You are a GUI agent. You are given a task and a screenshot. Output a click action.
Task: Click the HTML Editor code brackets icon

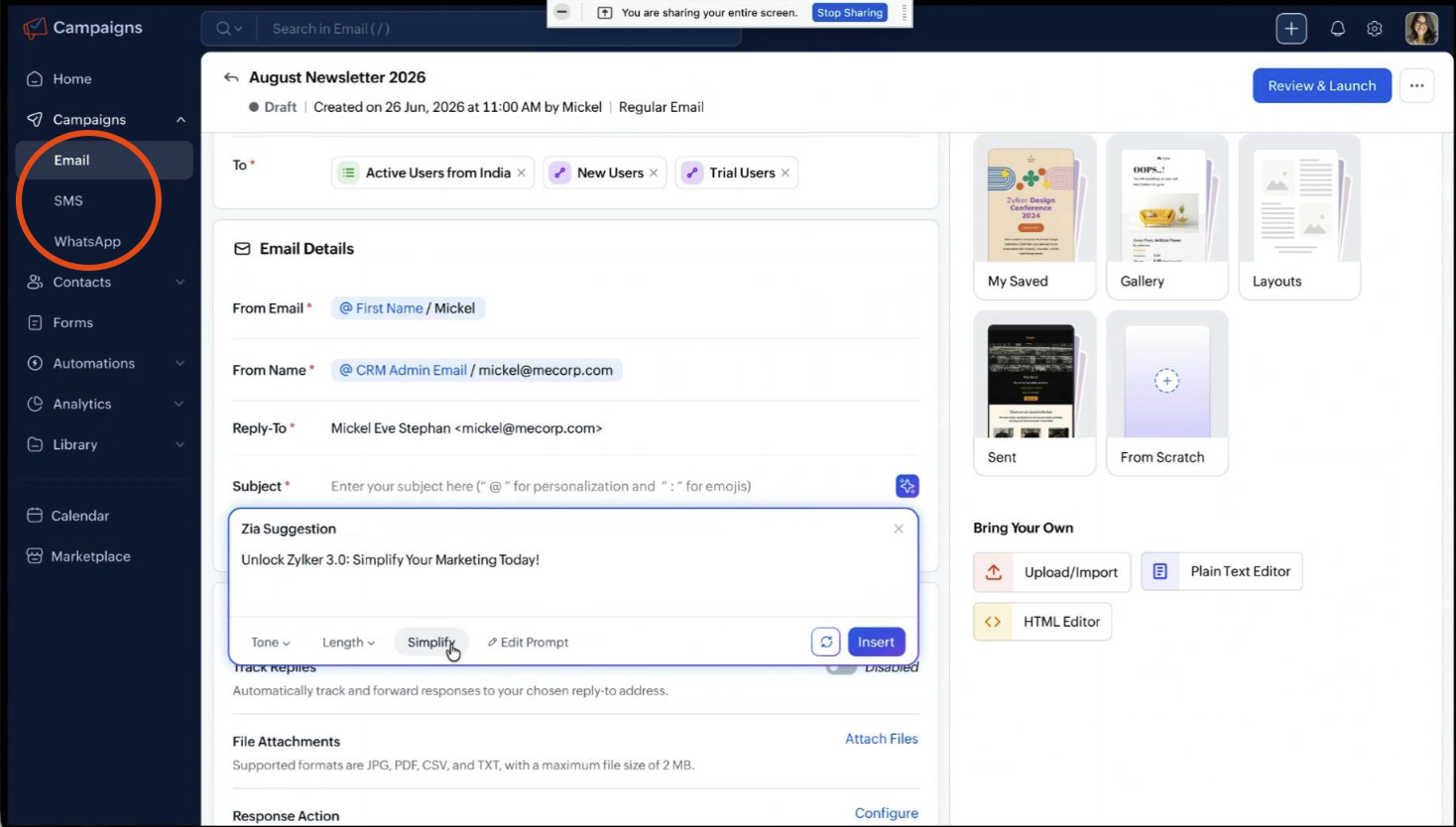tap(993, 622)
